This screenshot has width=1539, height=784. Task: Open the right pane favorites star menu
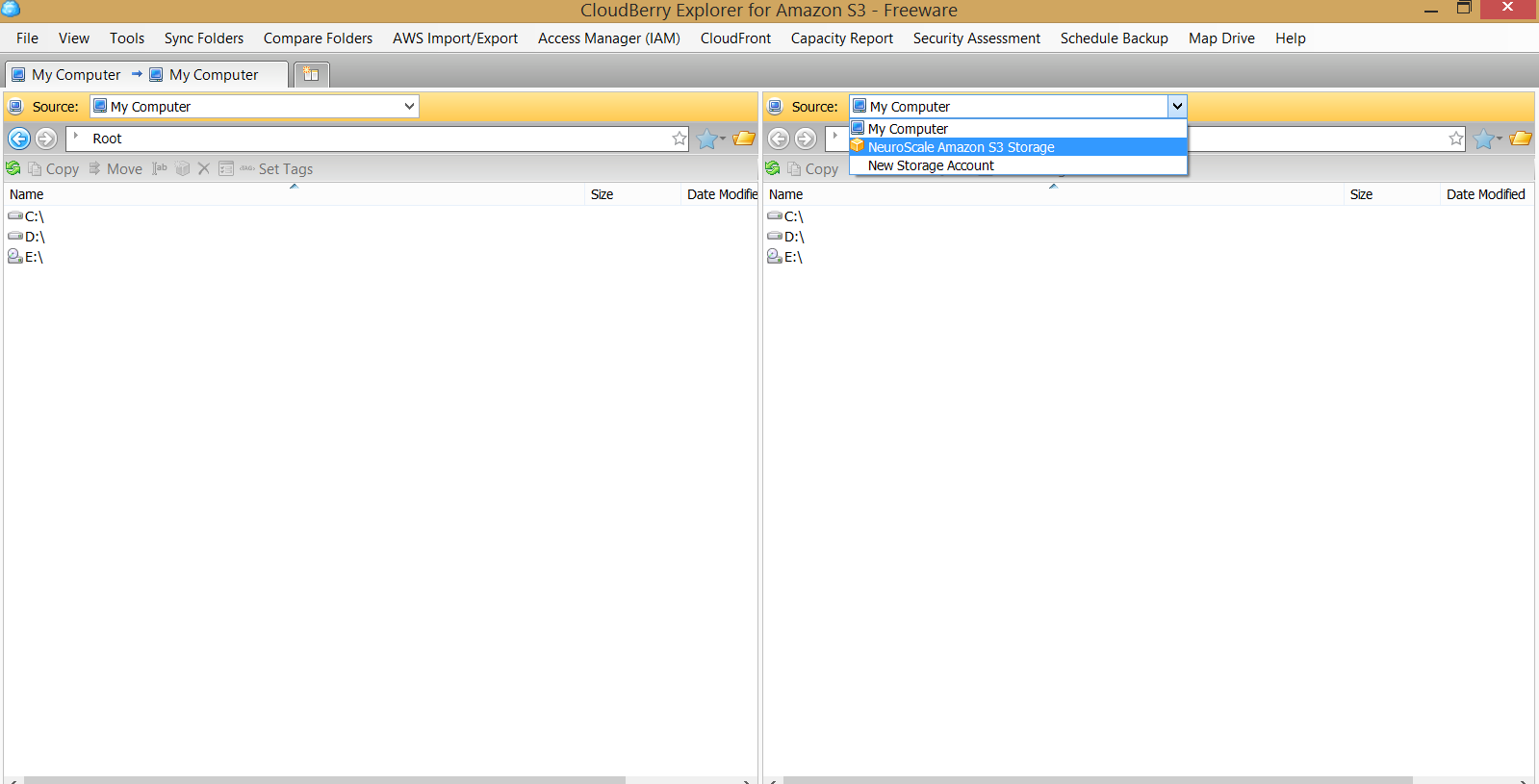coord(1488,139)
